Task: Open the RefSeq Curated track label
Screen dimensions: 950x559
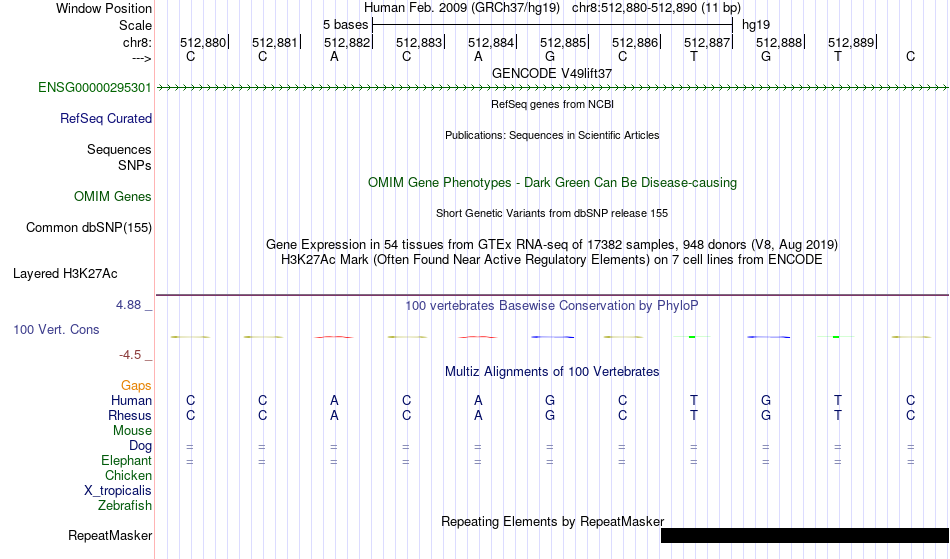Action: [x=106, y=119]
